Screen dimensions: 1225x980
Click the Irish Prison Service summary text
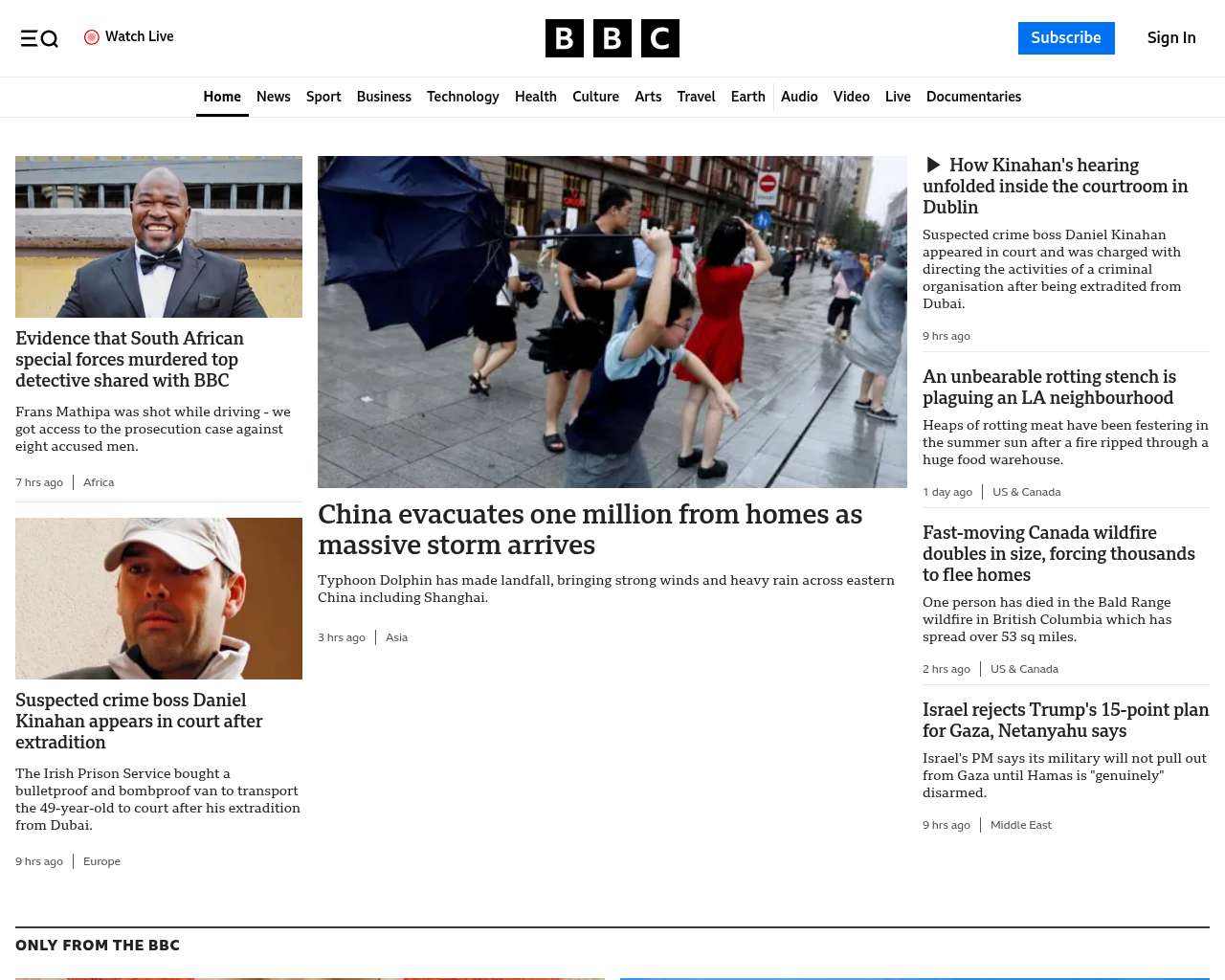tap(158, 799)
